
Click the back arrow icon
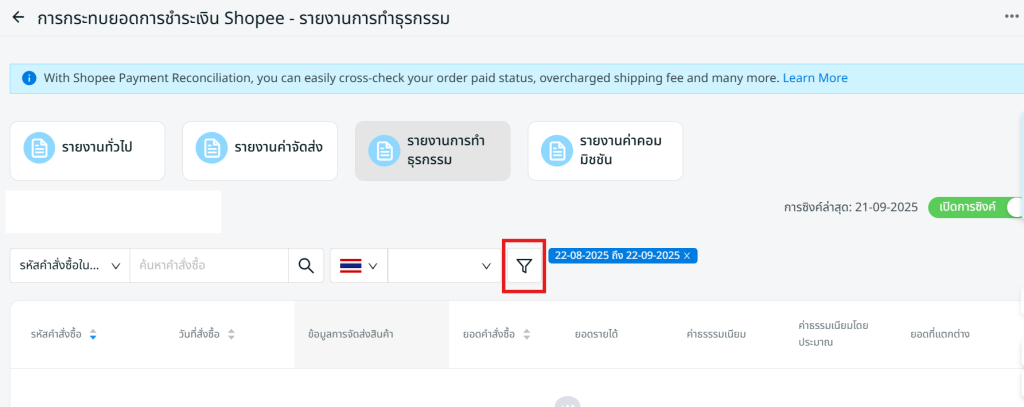(x=18, y=18)
